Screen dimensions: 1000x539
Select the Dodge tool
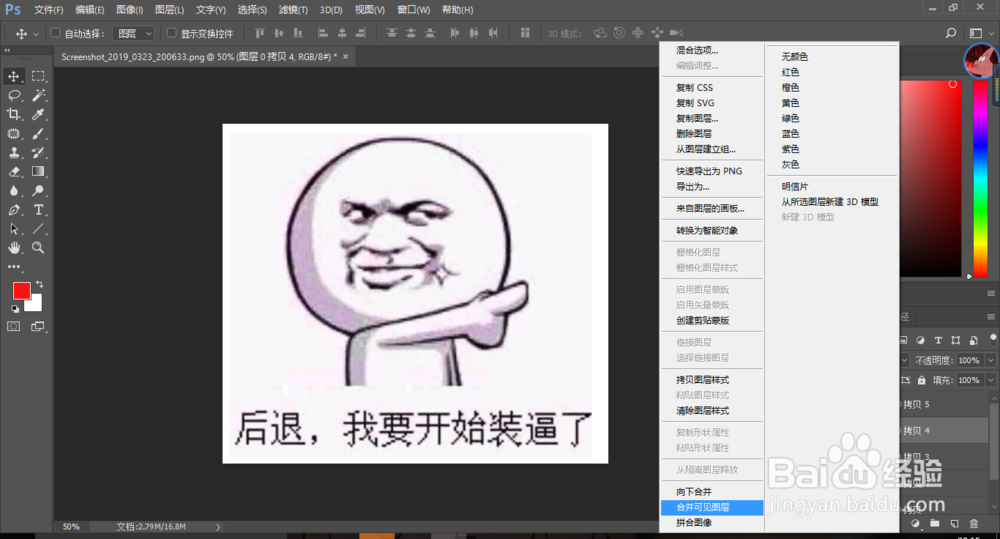[x=38, y=191]
